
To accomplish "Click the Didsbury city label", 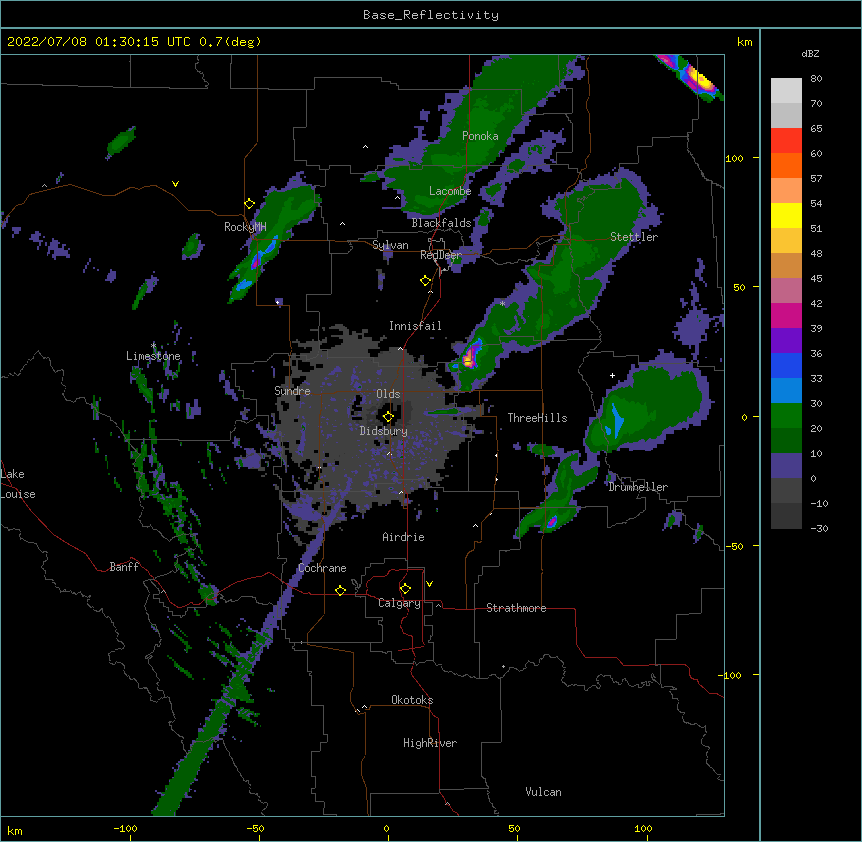I will pyautogui.click(x=383, y=431).
